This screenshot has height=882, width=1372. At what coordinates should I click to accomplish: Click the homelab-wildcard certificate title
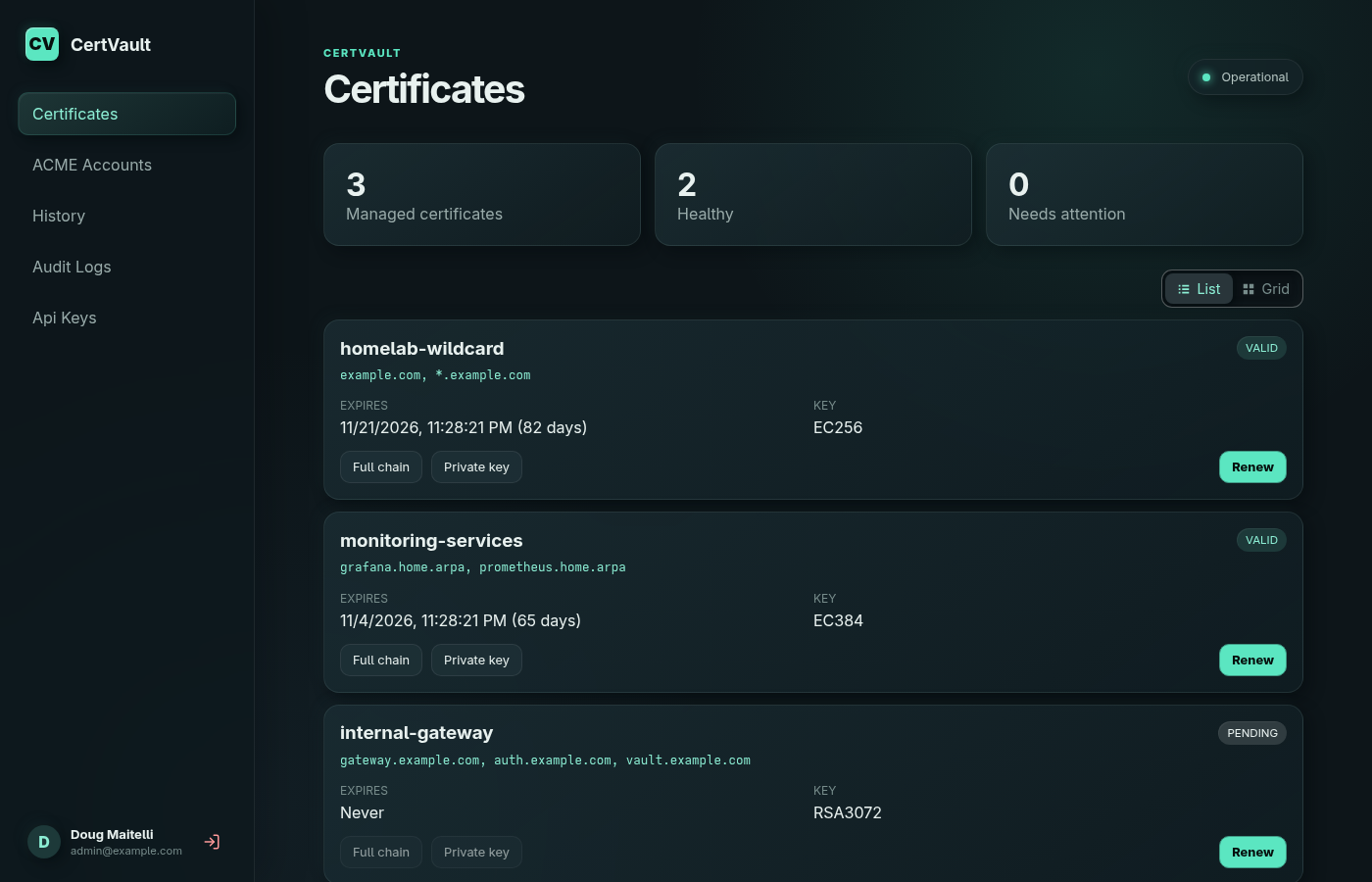[x=422, y=349]
